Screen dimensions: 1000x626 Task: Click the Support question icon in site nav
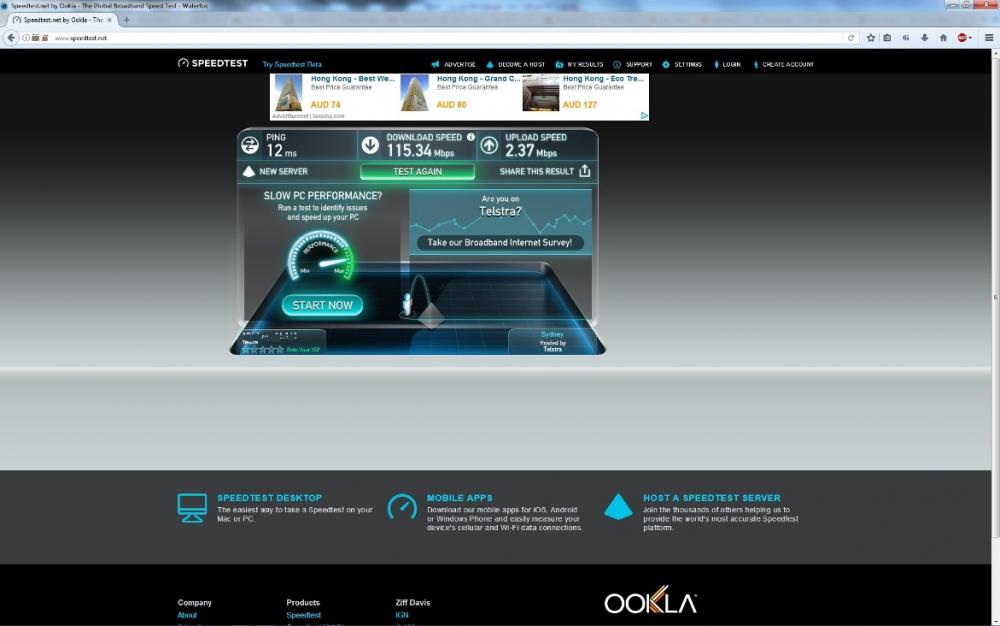[617, 64]
